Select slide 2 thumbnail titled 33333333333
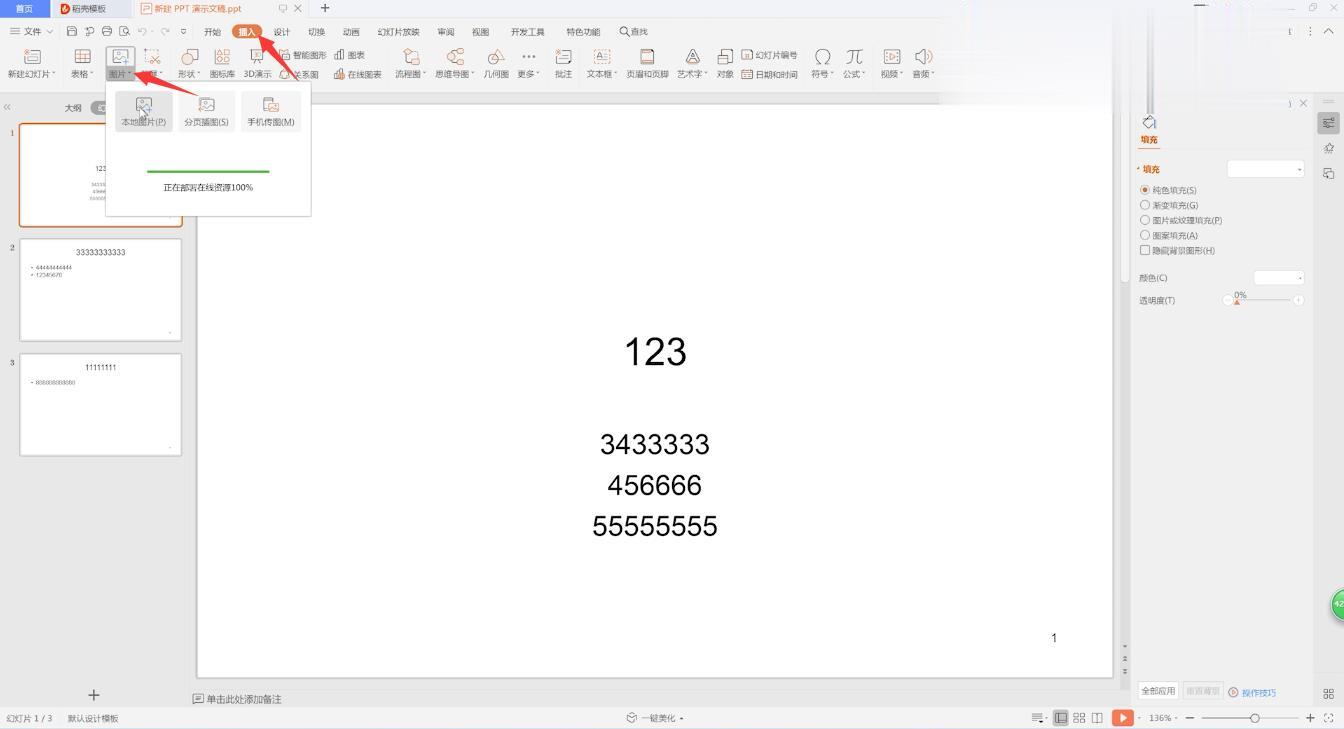 click(101, 290)
